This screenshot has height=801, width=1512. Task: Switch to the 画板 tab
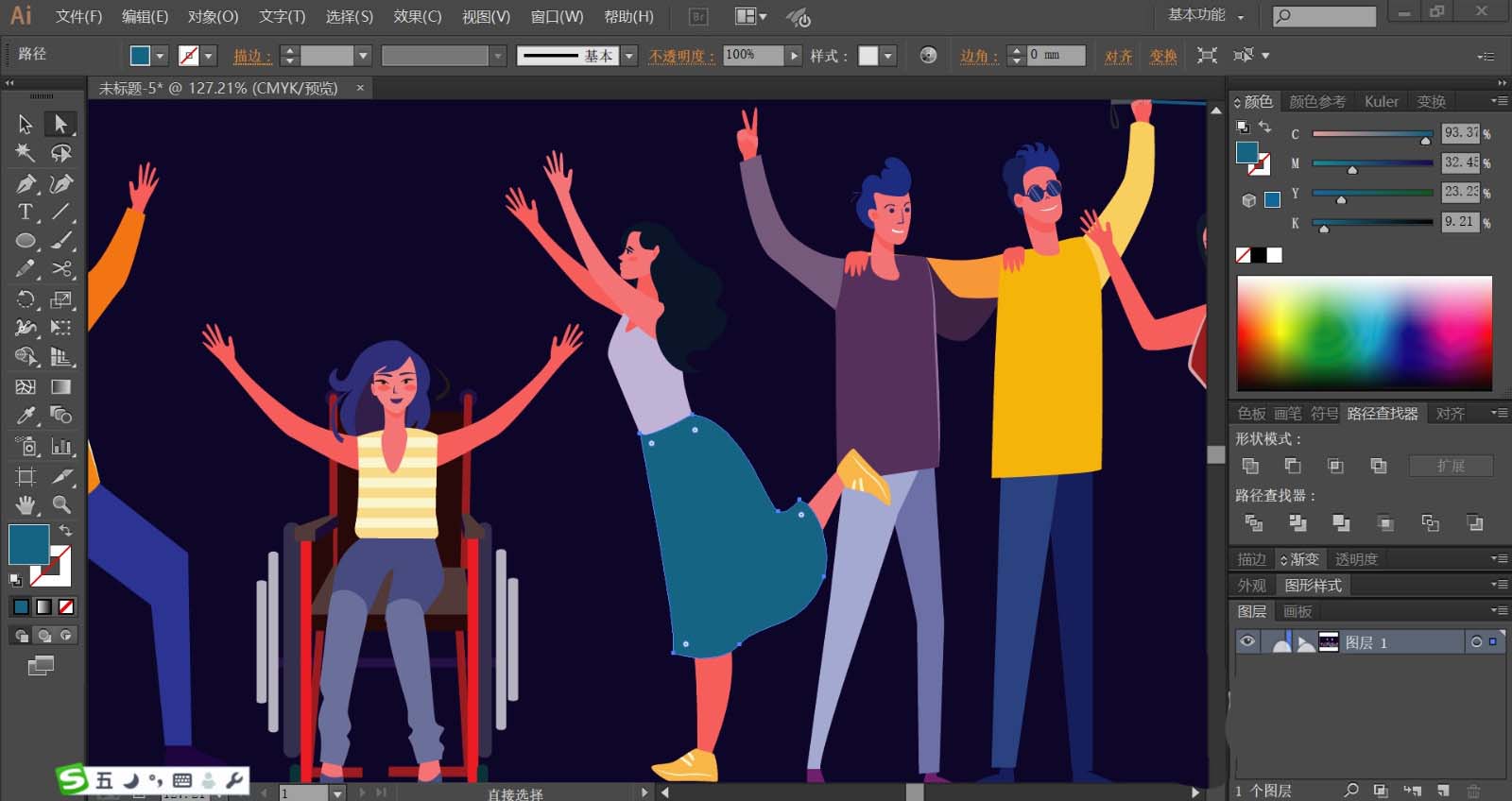(1297, 611)
